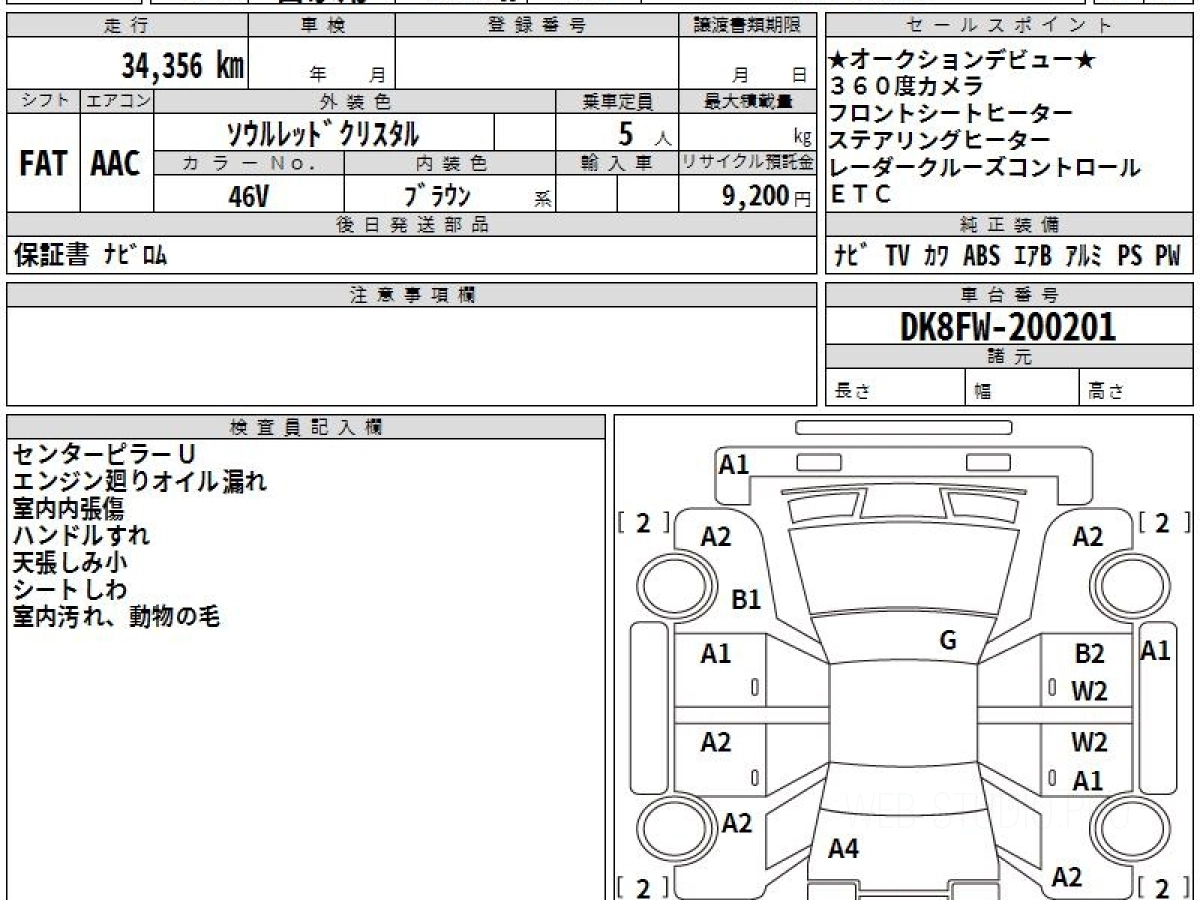
Task: Click note エンジン廻りオイル漏れ
Action: pyautogui.click(x=140, y=481)
